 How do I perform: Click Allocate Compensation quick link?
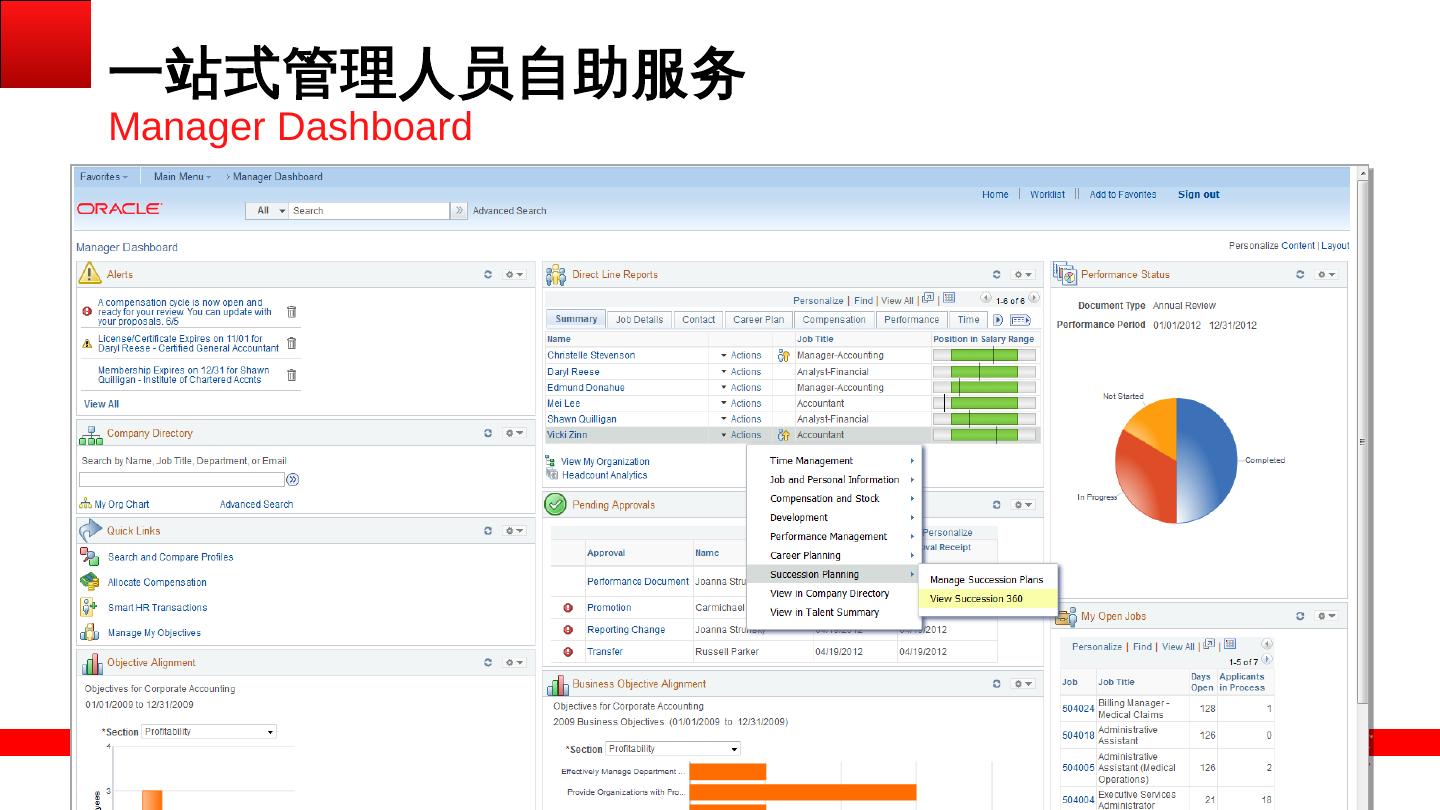(157, 583)
